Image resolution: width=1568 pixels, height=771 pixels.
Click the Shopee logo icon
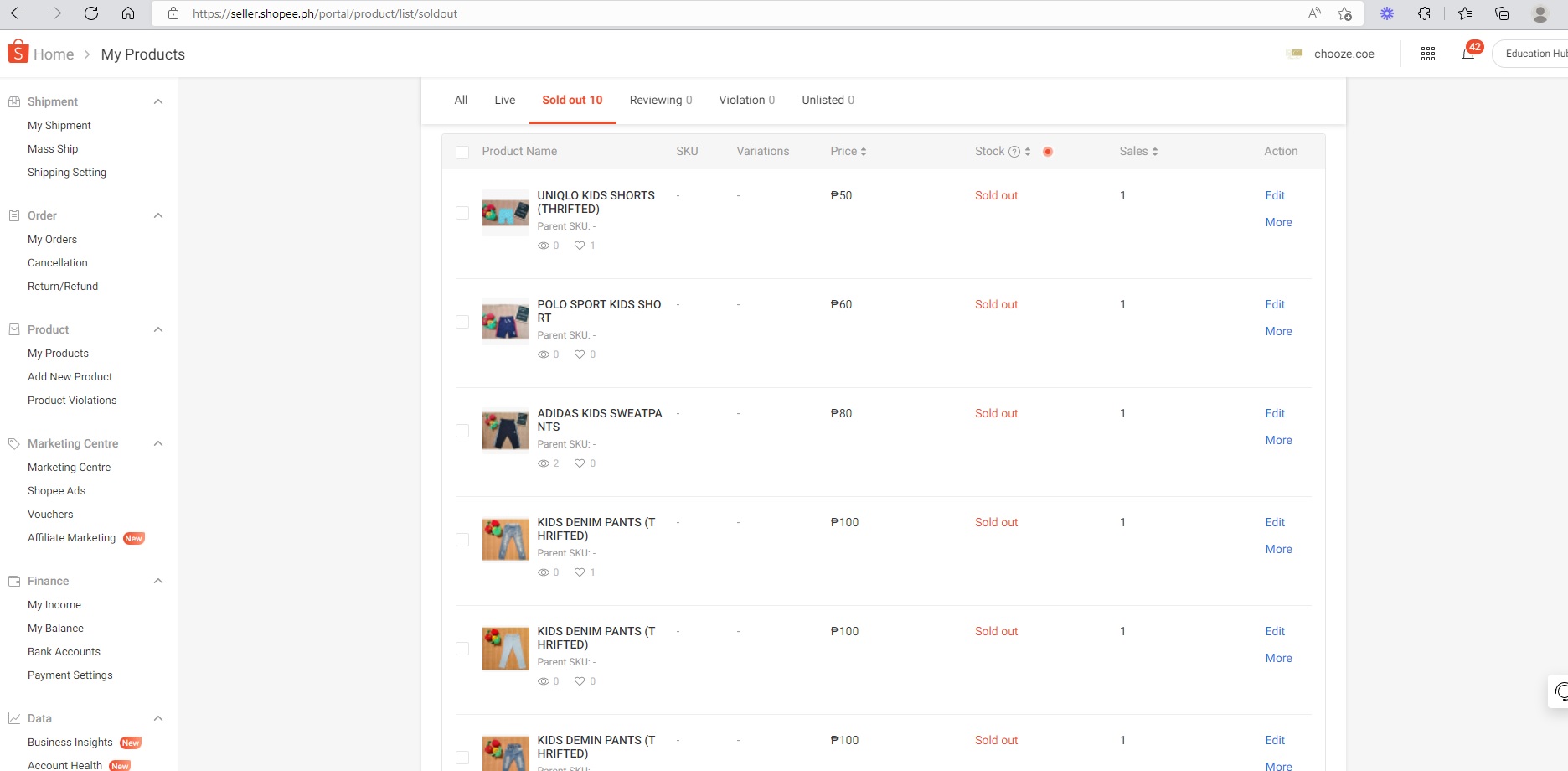(18, 52)
